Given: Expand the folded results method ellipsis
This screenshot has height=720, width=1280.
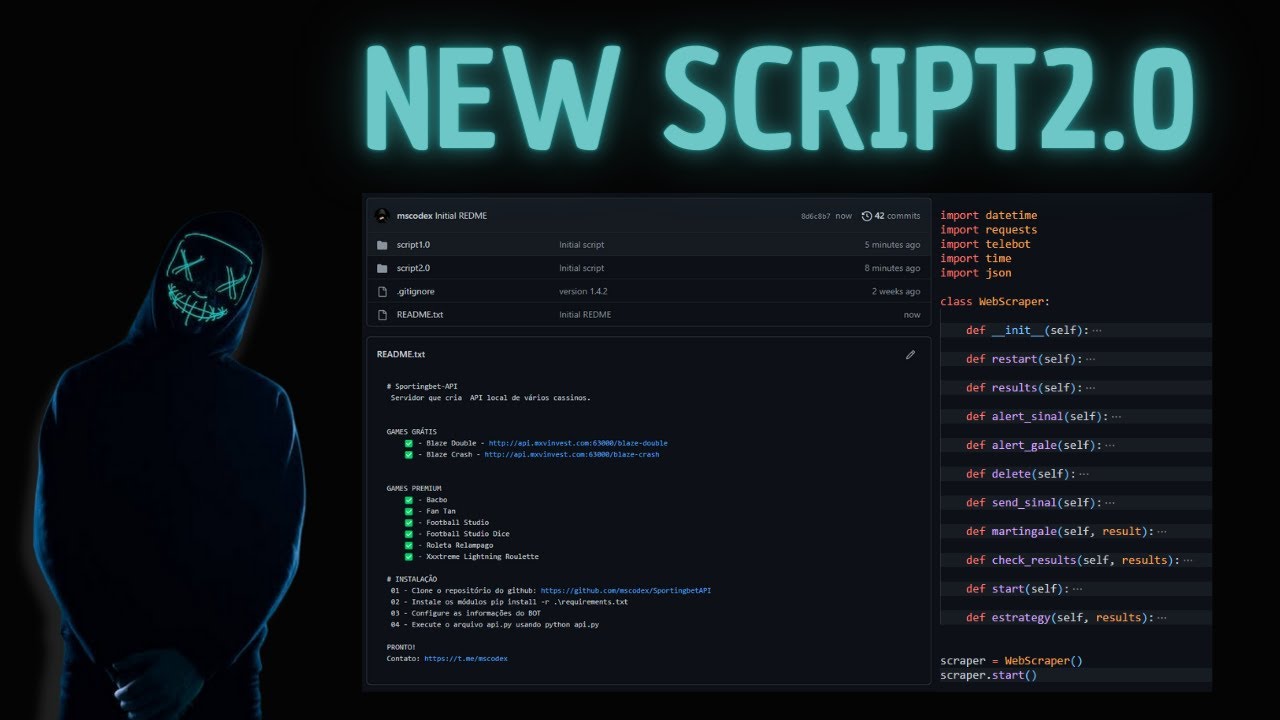Looking at the screenshot, I should pyautogui.click(x=1090, y=388).
